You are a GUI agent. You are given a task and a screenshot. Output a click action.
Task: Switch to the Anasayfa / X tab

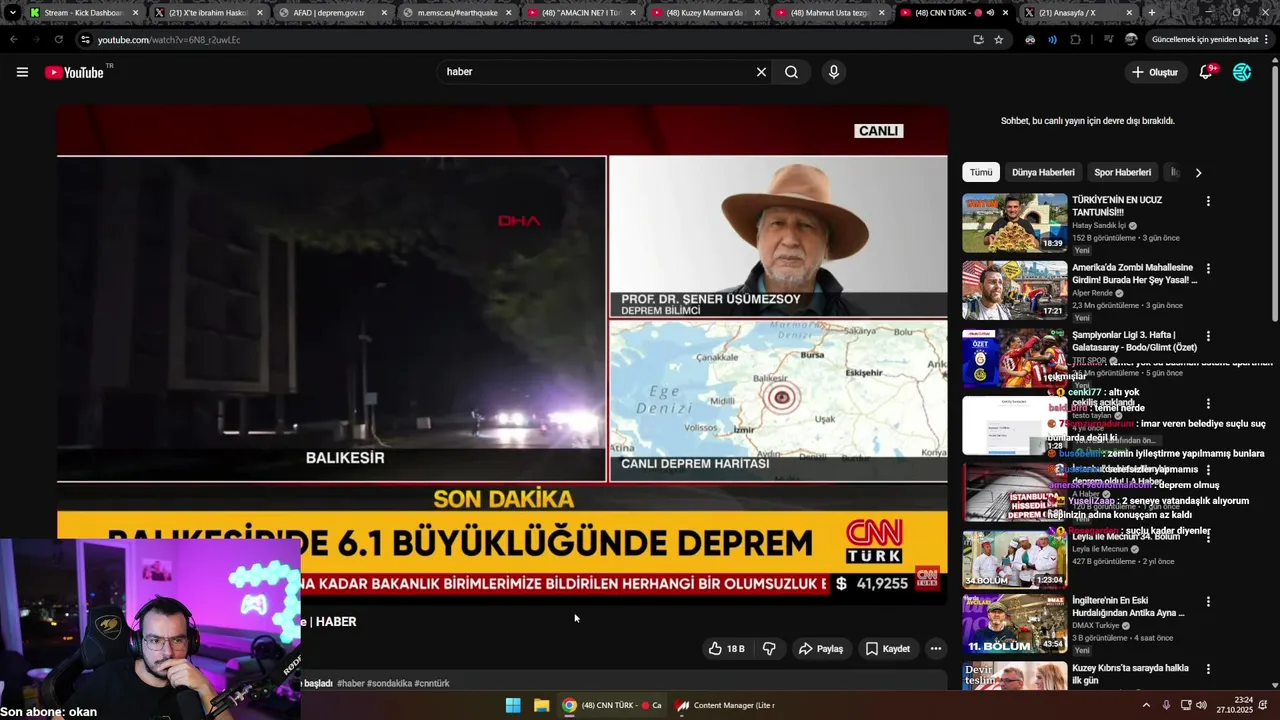click(1076, 13)
